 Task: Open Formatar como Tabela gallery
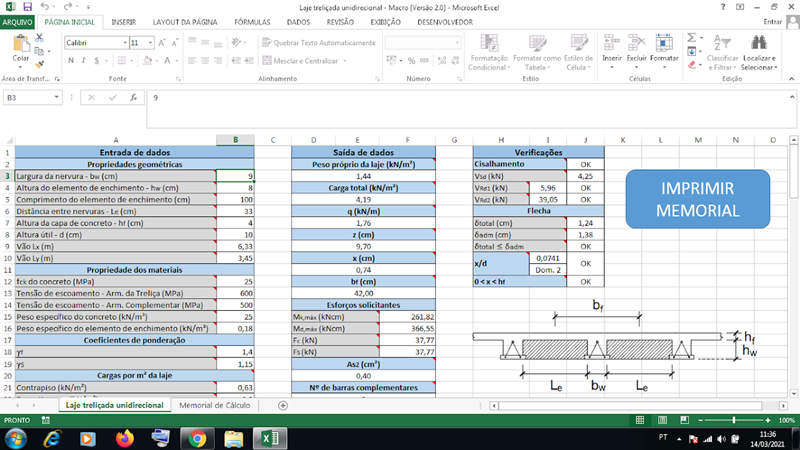[537, 53]
